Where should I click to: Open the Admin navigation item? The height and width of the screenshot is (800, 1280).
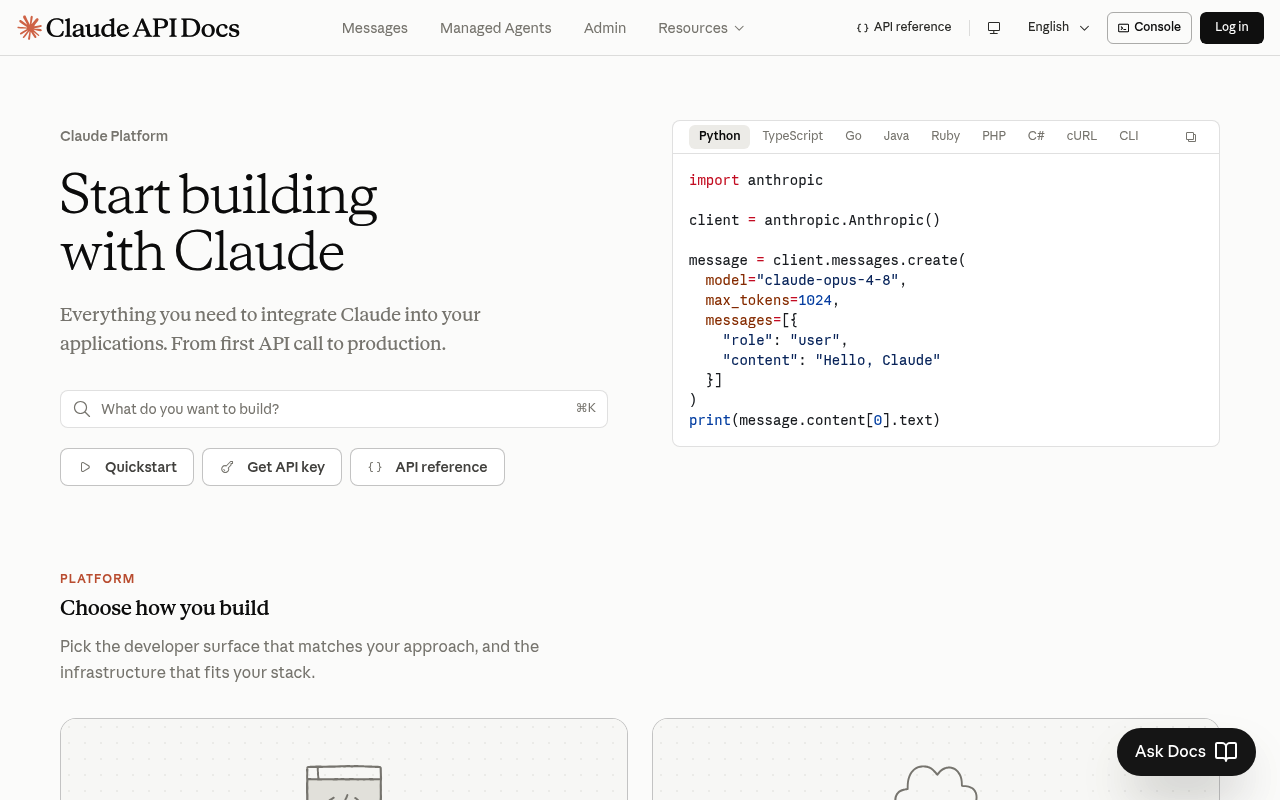click(x=605, y=28)
